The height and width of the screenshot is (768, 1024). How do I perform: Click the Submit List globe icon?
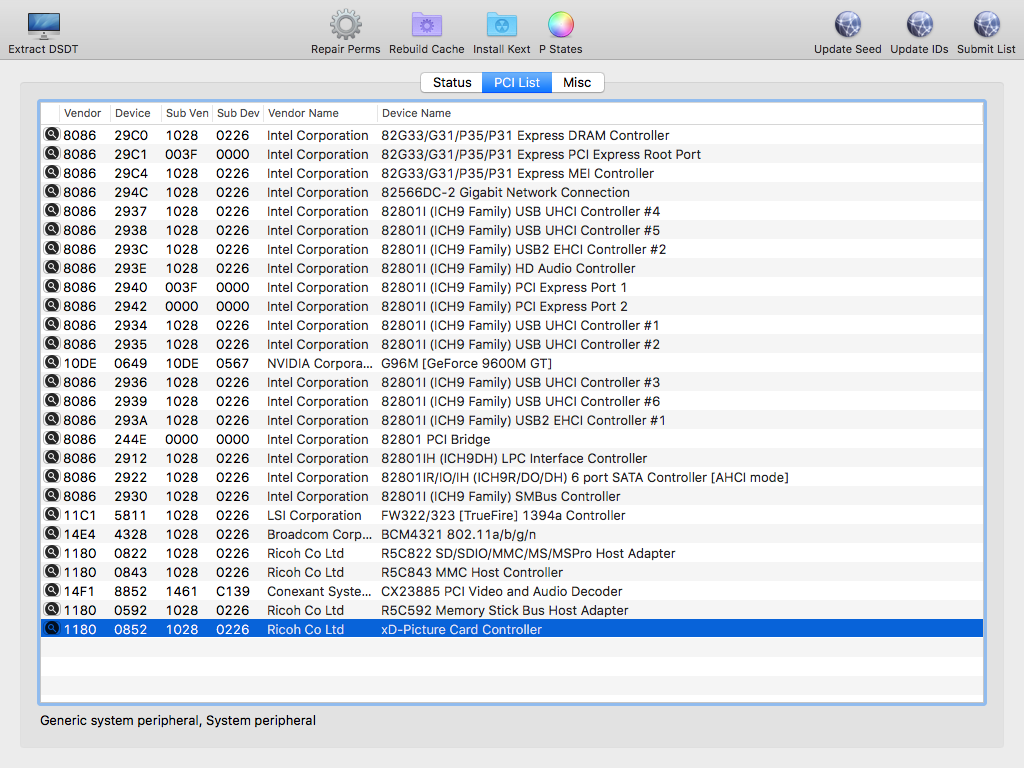point(986,25)
